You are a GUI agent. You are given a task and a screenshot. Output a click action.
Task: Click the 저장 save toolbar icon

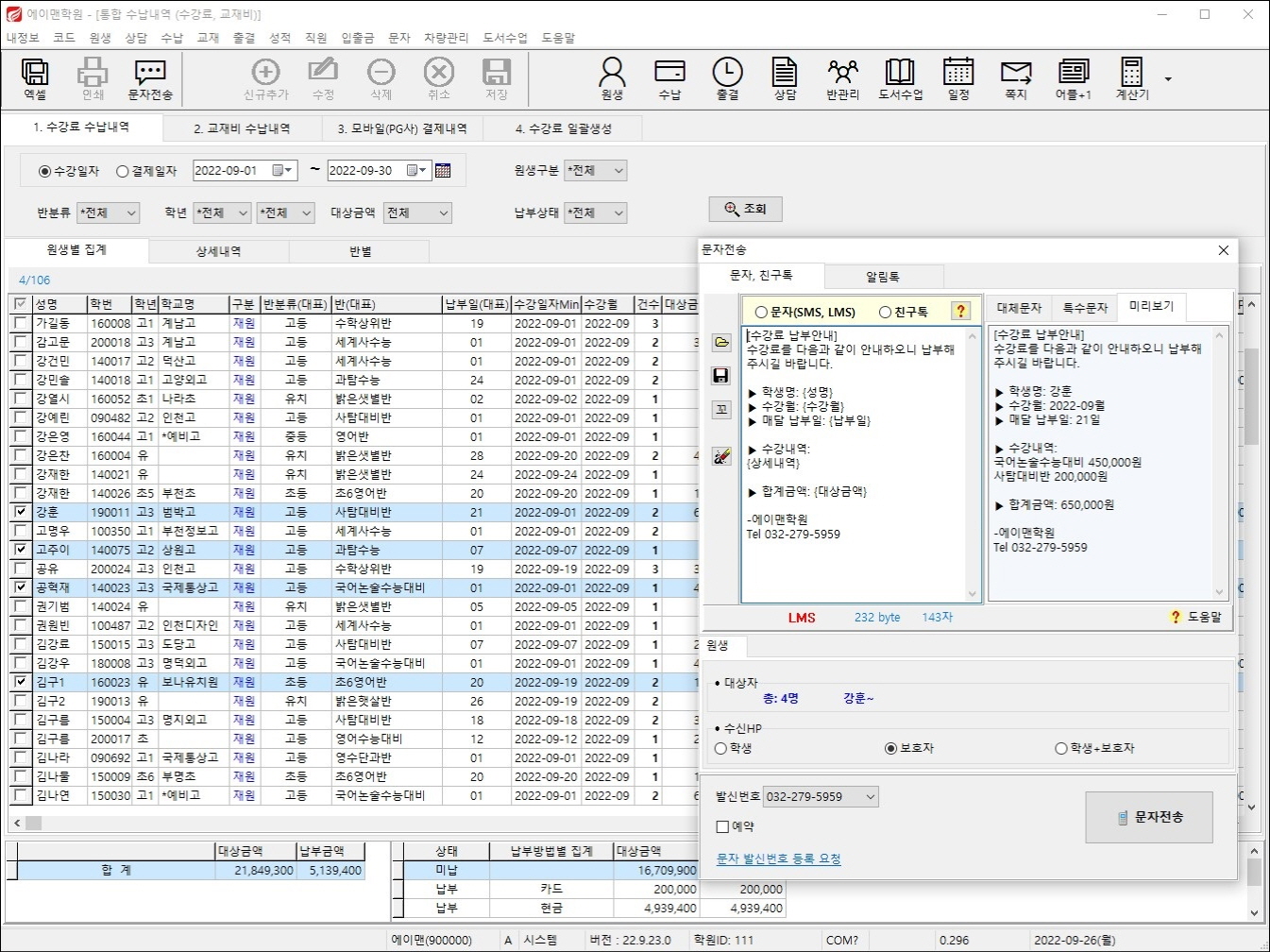(x=496, y=78)
